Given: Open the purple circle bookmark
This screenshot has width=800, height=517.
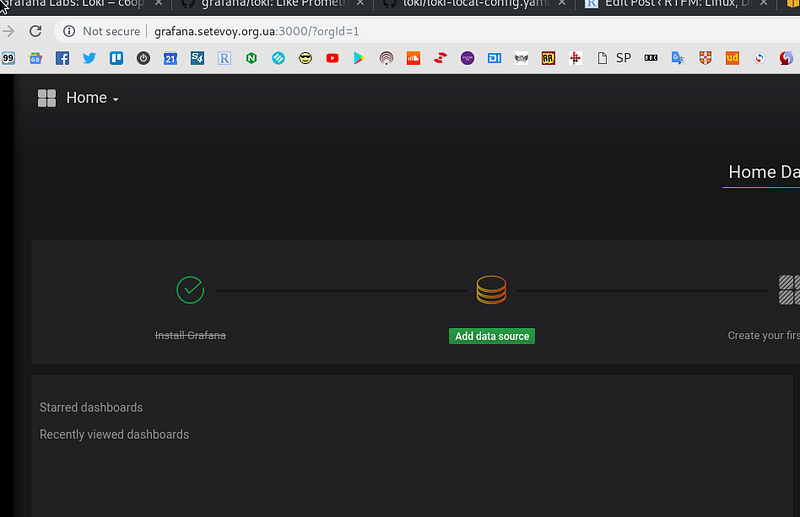Looking at the screenshot, I should [467, 58].
